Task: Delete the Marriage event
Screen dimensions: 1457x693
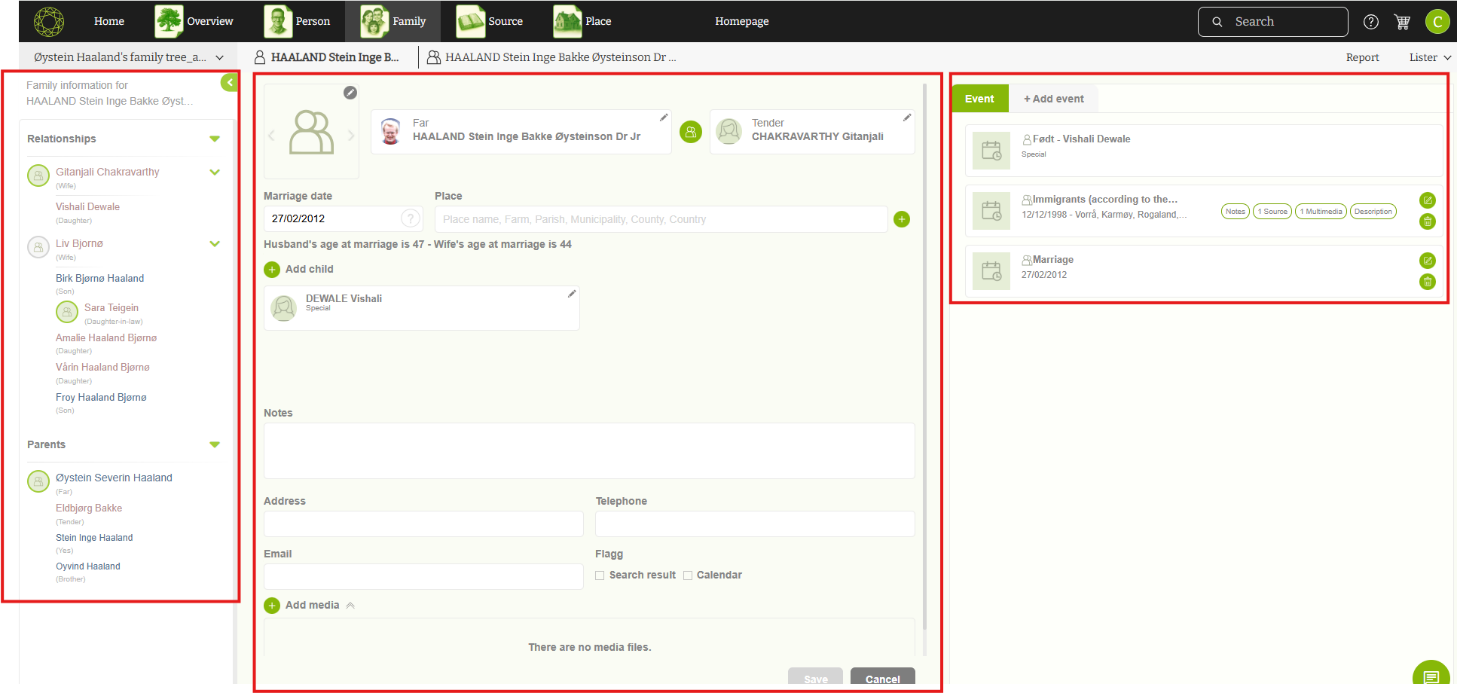Action: pyautogui.click(x=1427, y=282)
